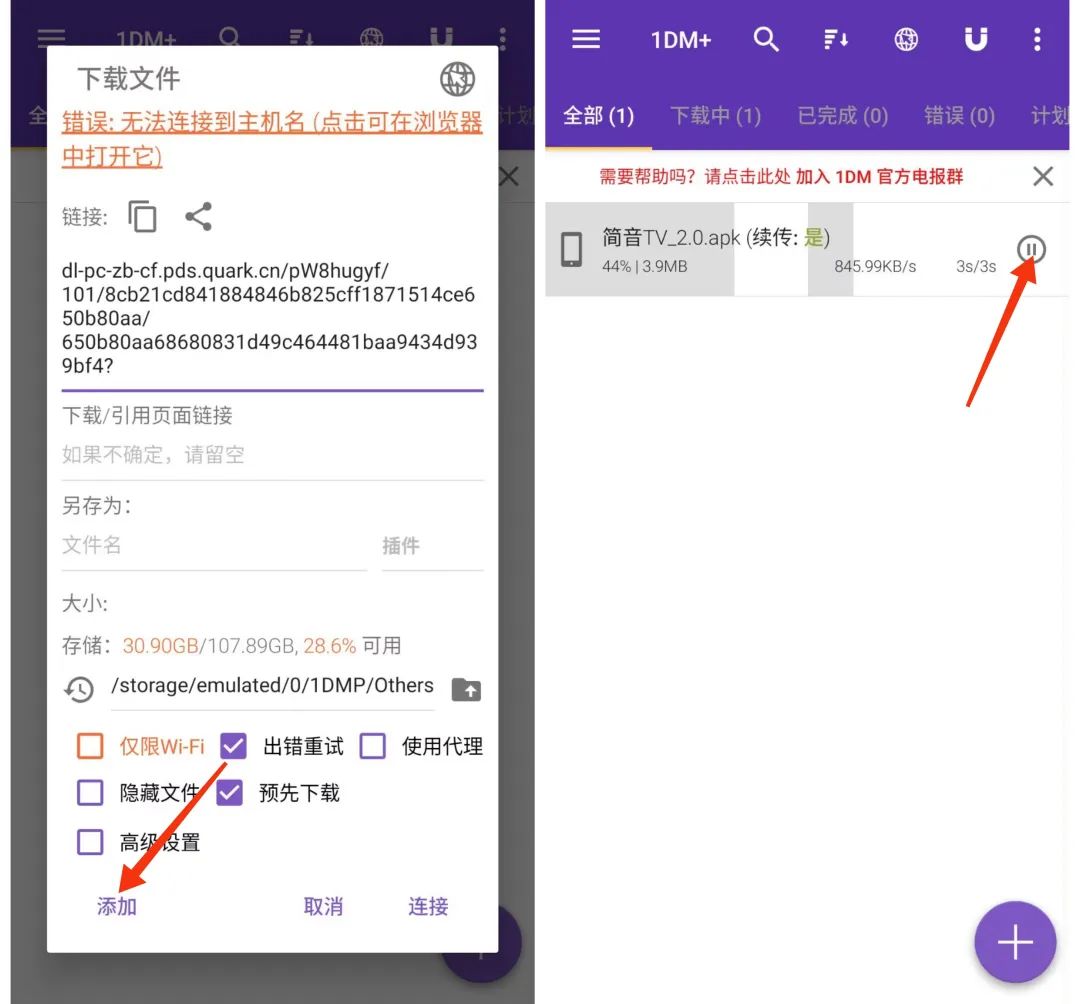Disable the 出错重试 checkbox
Image resolution: width=1080 pixels, height=1004 pixels.
[233, 745]
